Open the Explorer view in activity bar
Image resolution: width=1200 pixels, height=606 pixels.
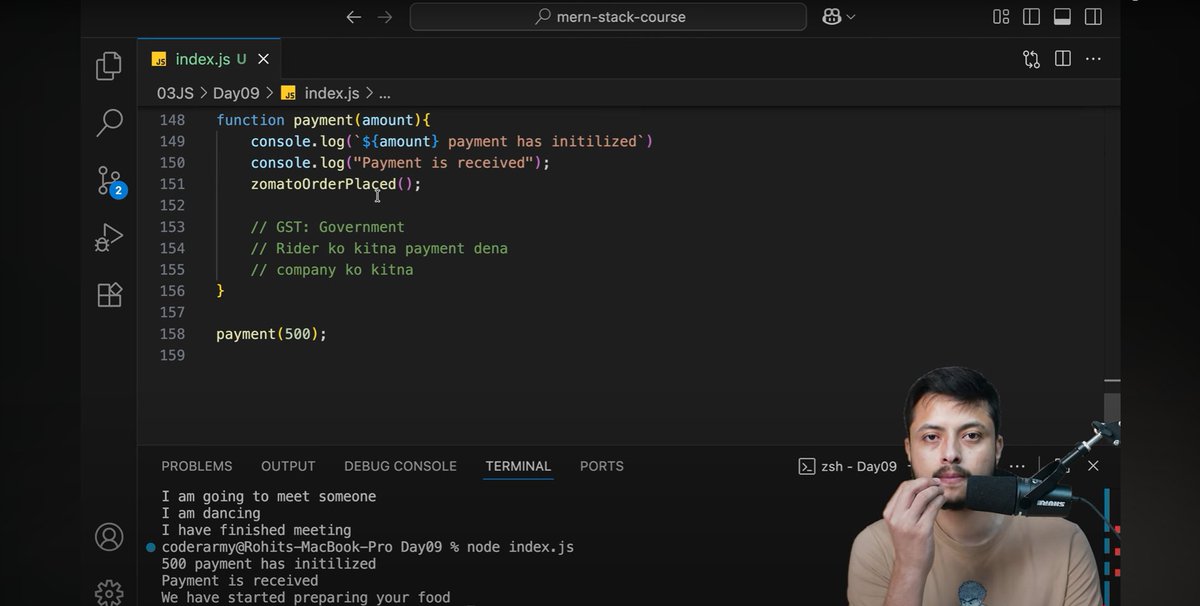click(x=108, y=67)
